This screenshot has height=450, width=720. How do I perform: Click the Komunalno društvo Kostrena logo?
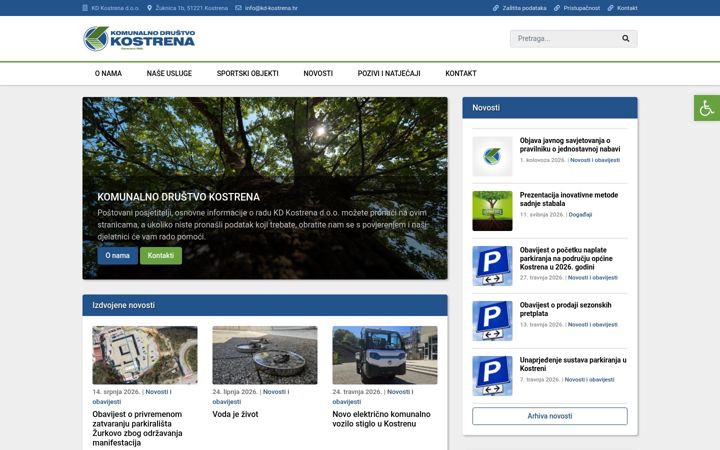(x=139, y=39)
